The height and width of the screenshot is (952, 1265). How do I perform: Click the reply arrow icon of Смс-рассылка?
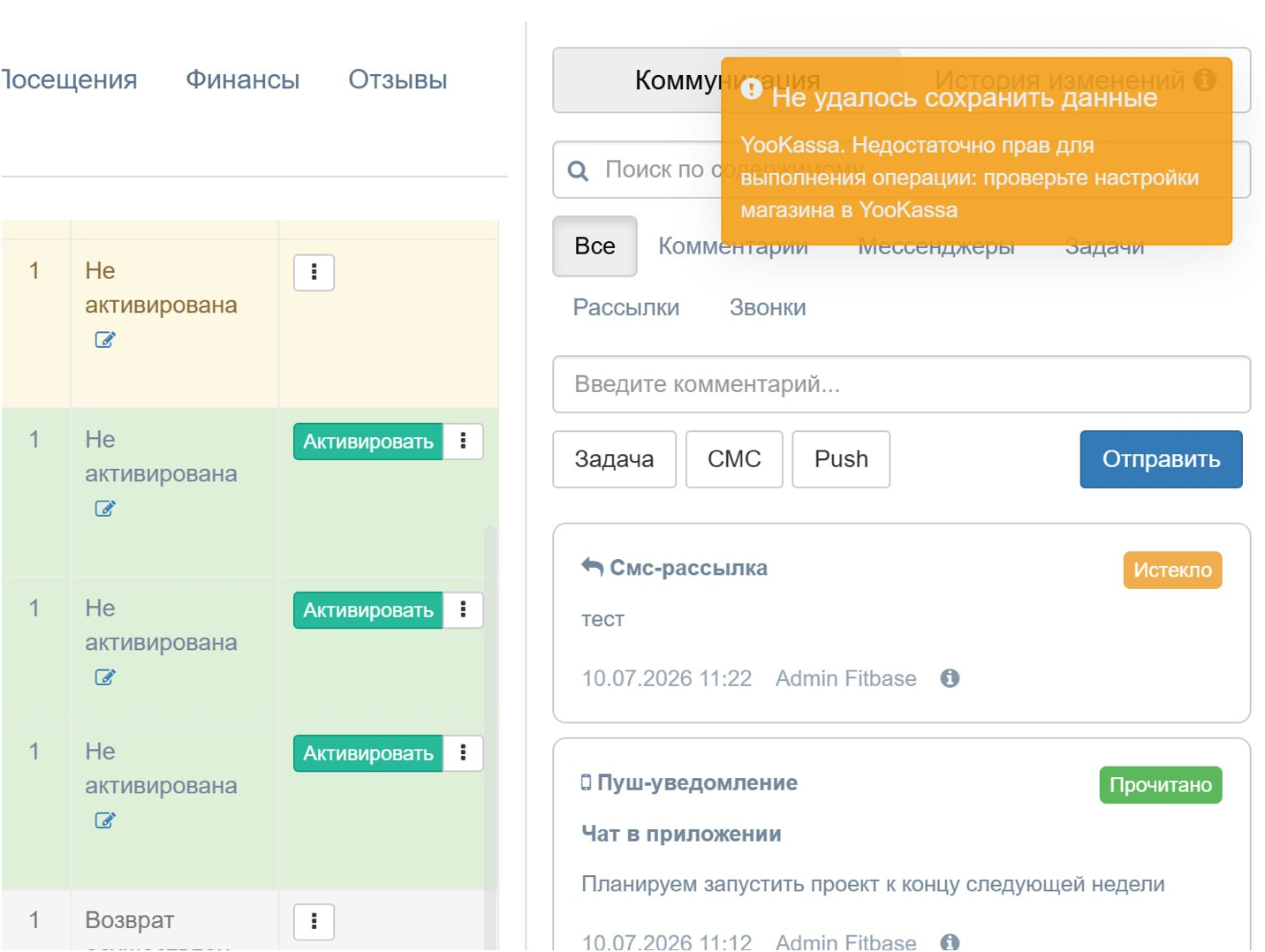tap(592, 567)
